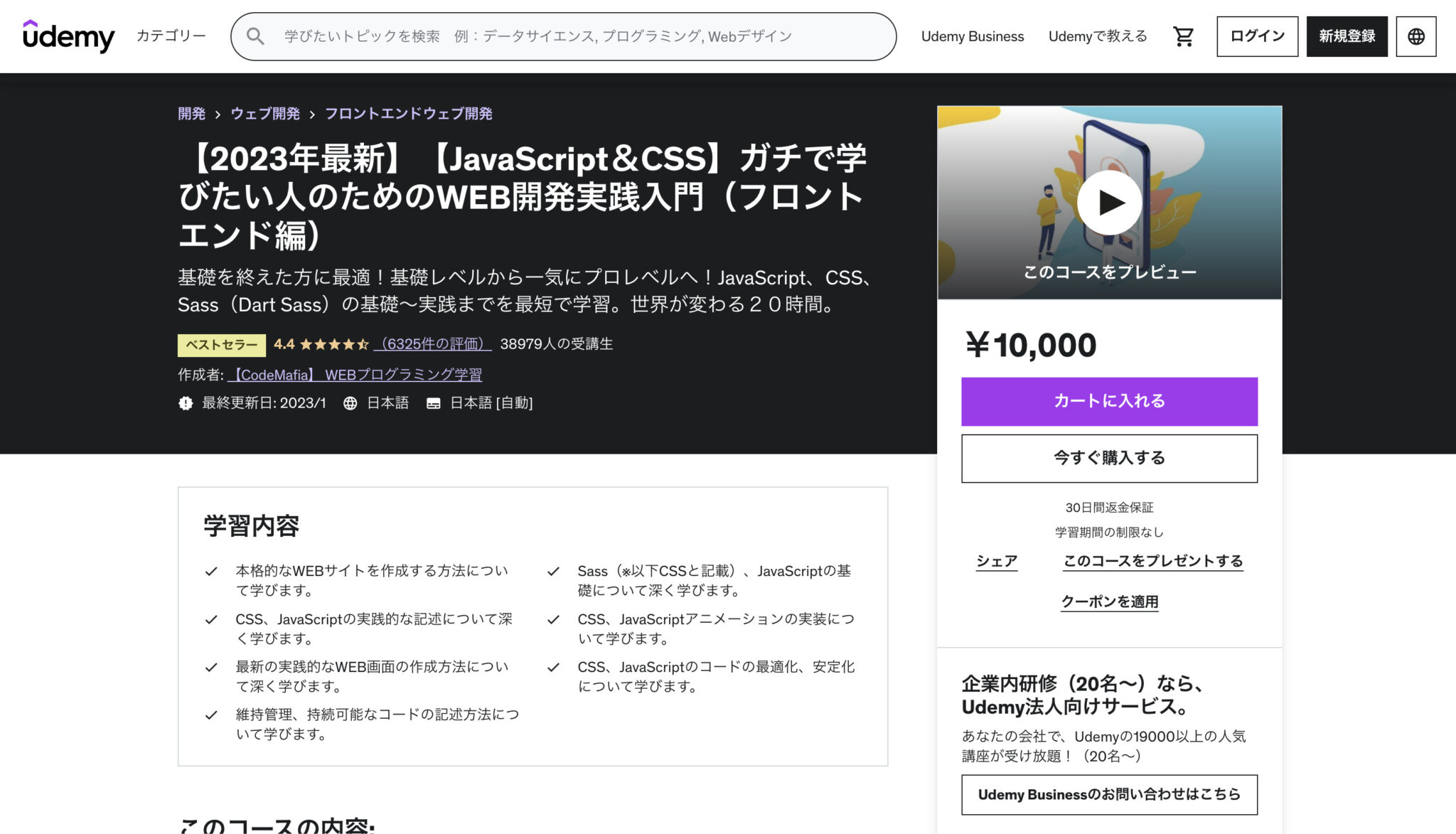Screen dimensions: 1456x834
Task: Click the 新規登録 signup button
Action: pos(1347,36)
